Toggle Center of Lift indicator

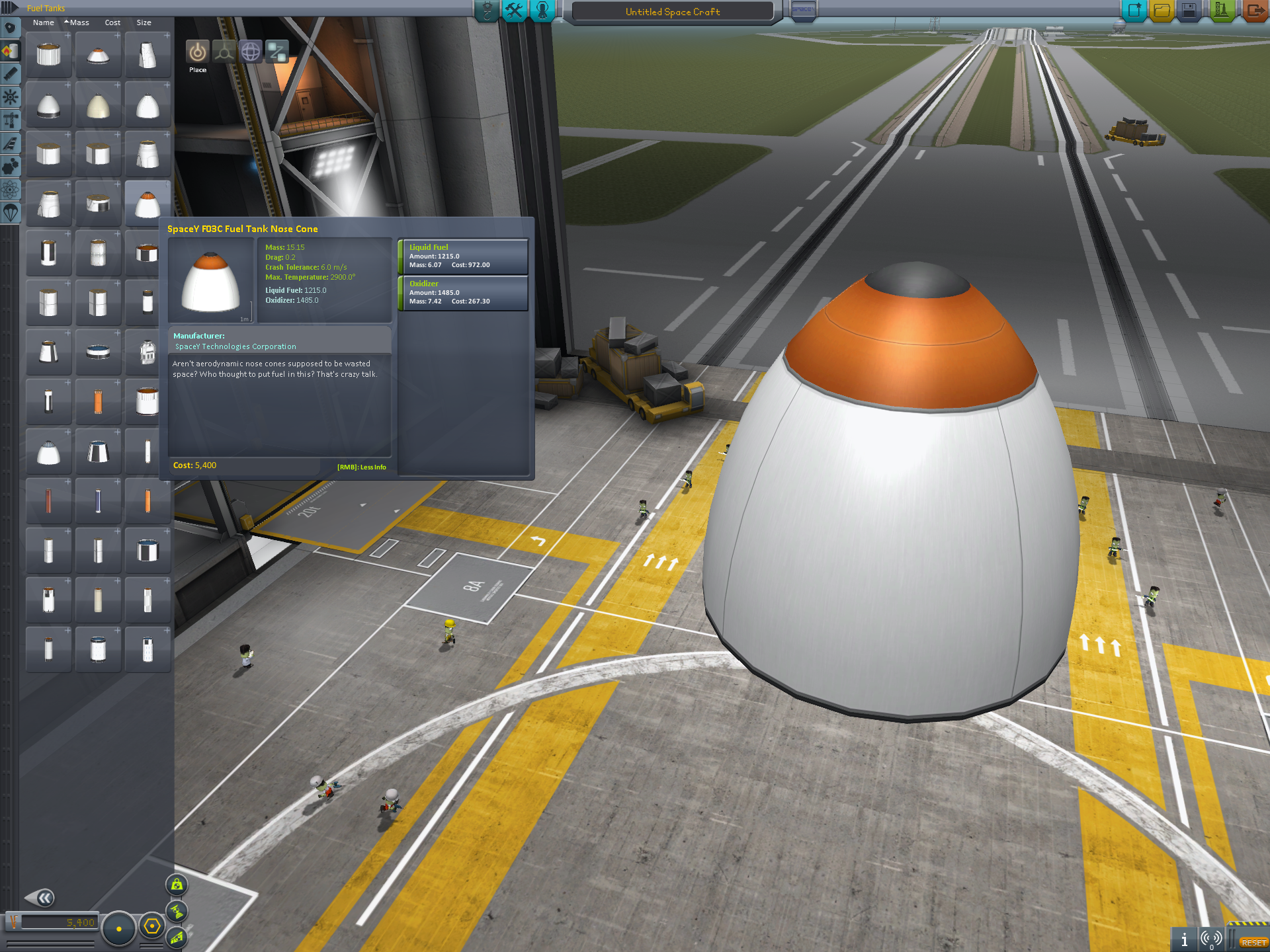[177, 937]
